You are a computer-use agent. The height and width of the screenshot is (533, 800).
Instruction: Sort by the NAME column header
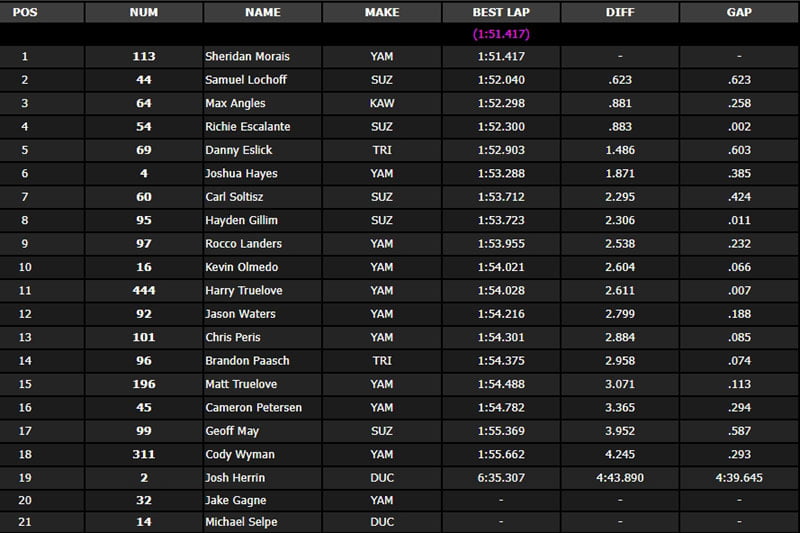pos(262,12)
